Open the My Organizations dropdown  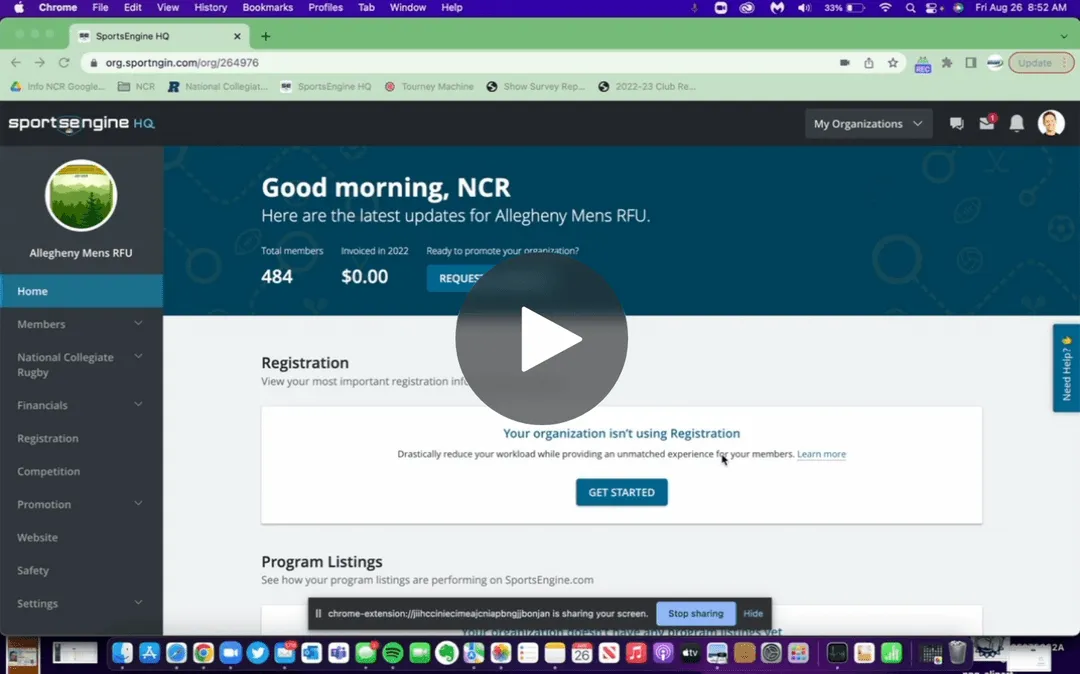pos(869,124)
